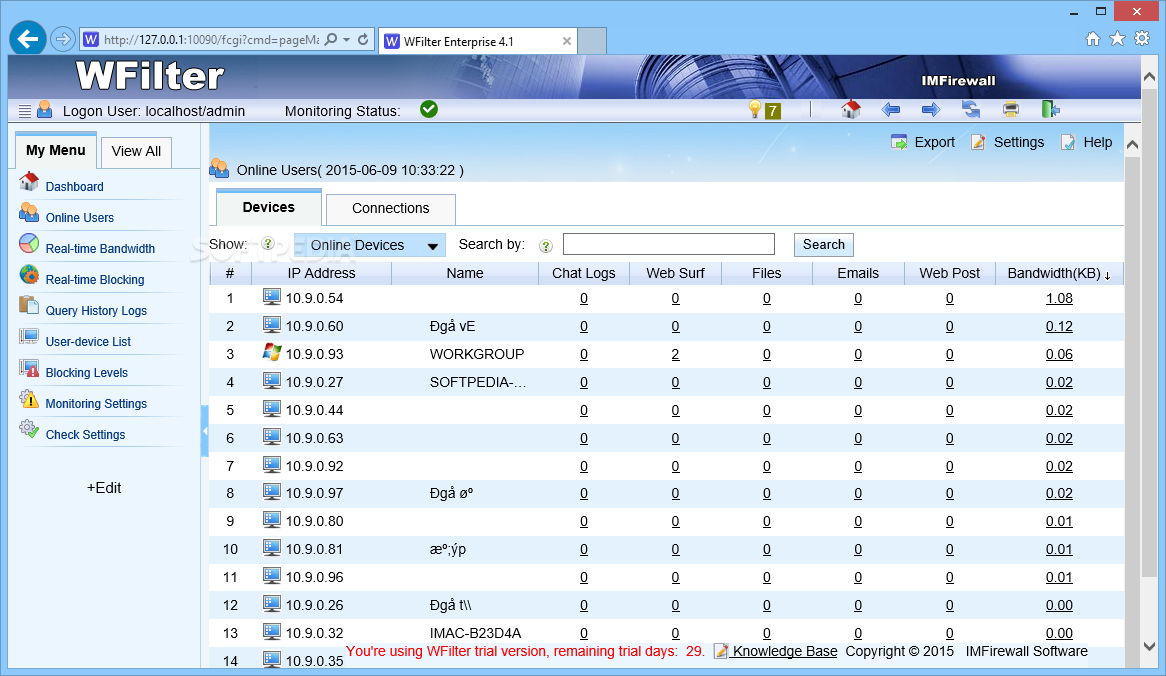Open Online Users in sidebar

[x=80, y=218]
